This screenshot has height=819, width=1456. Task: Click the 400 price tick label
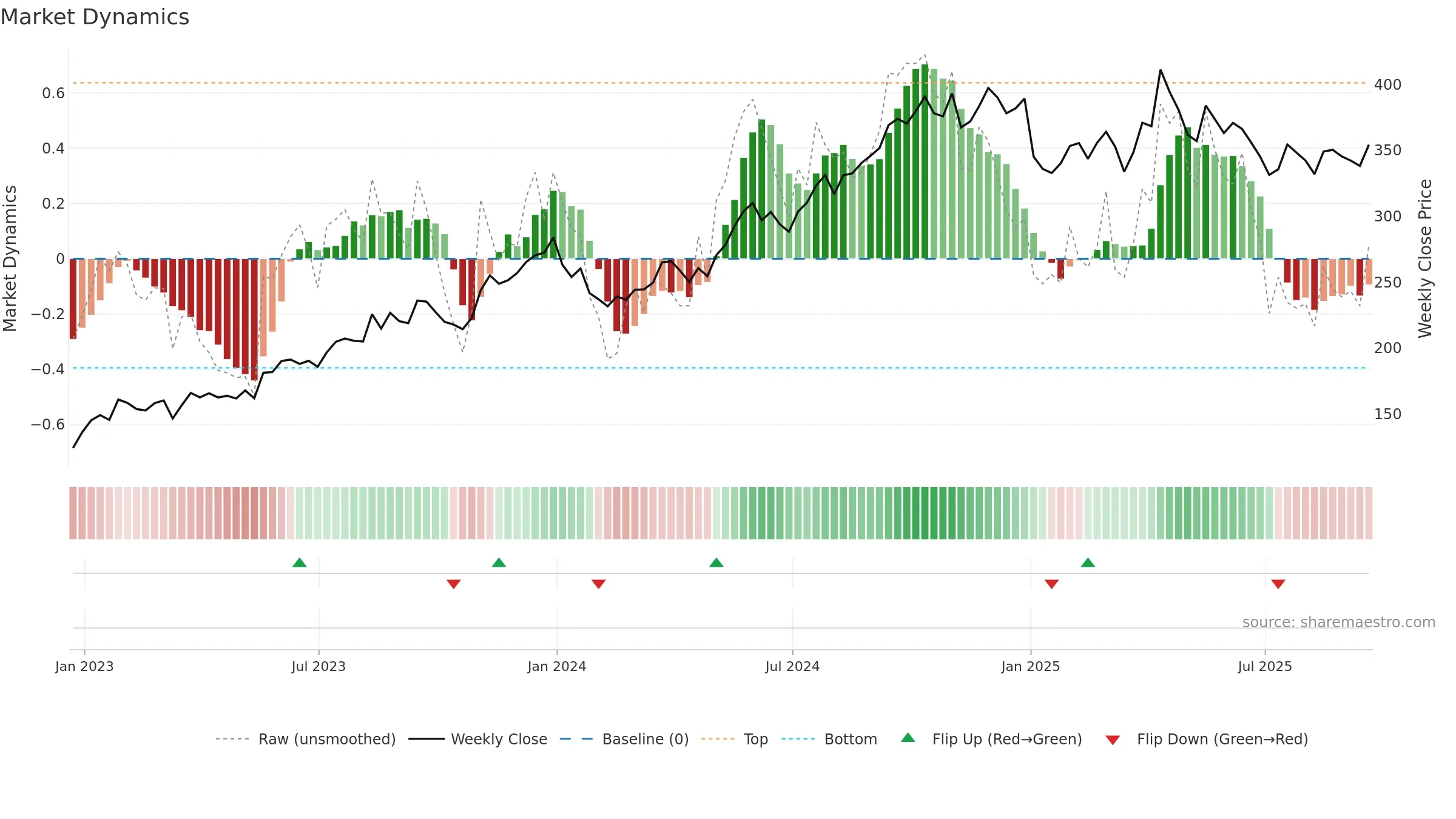tap(1387, 84)
